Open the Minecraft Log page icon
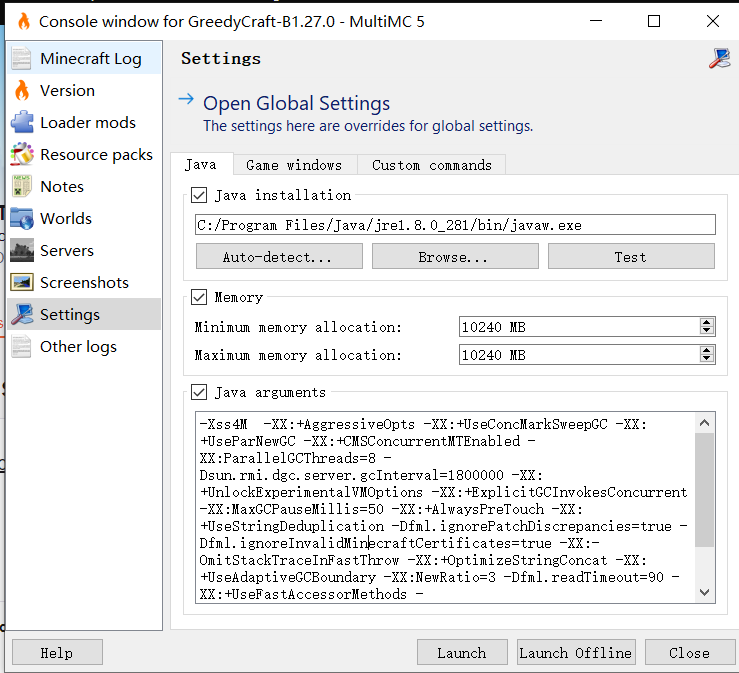 click(21, 58)
